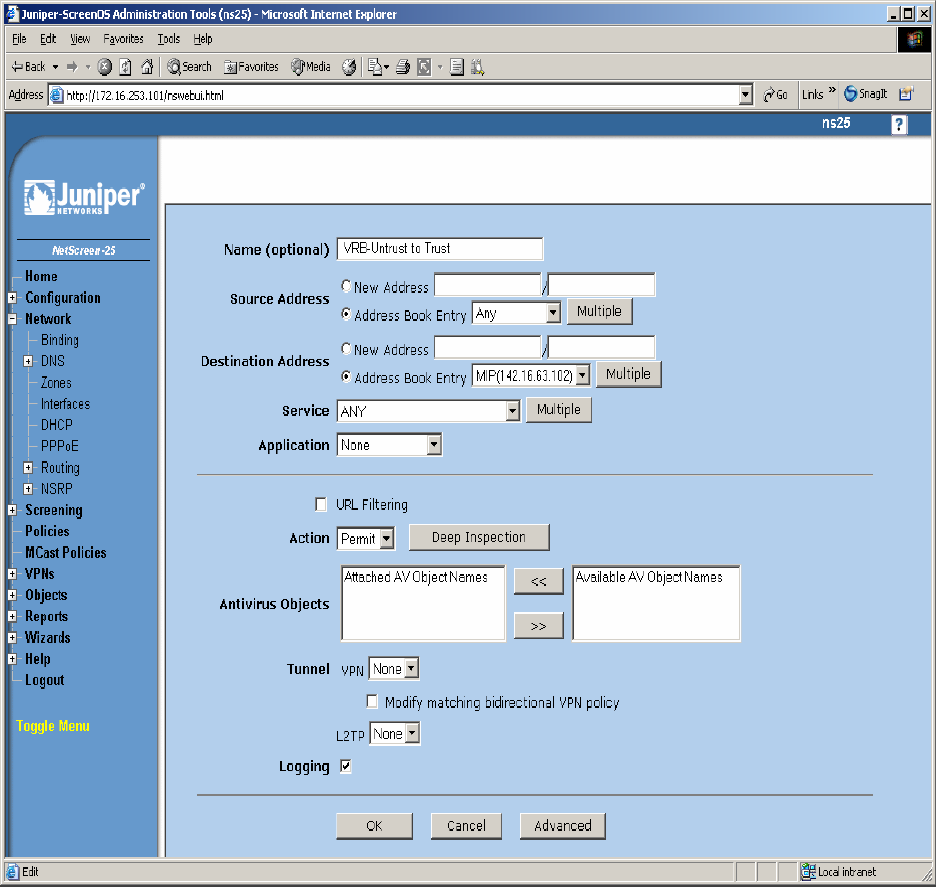This screenshot has width=936, height=887.
Task: Click the Advanced button
Action: [562, 826]
